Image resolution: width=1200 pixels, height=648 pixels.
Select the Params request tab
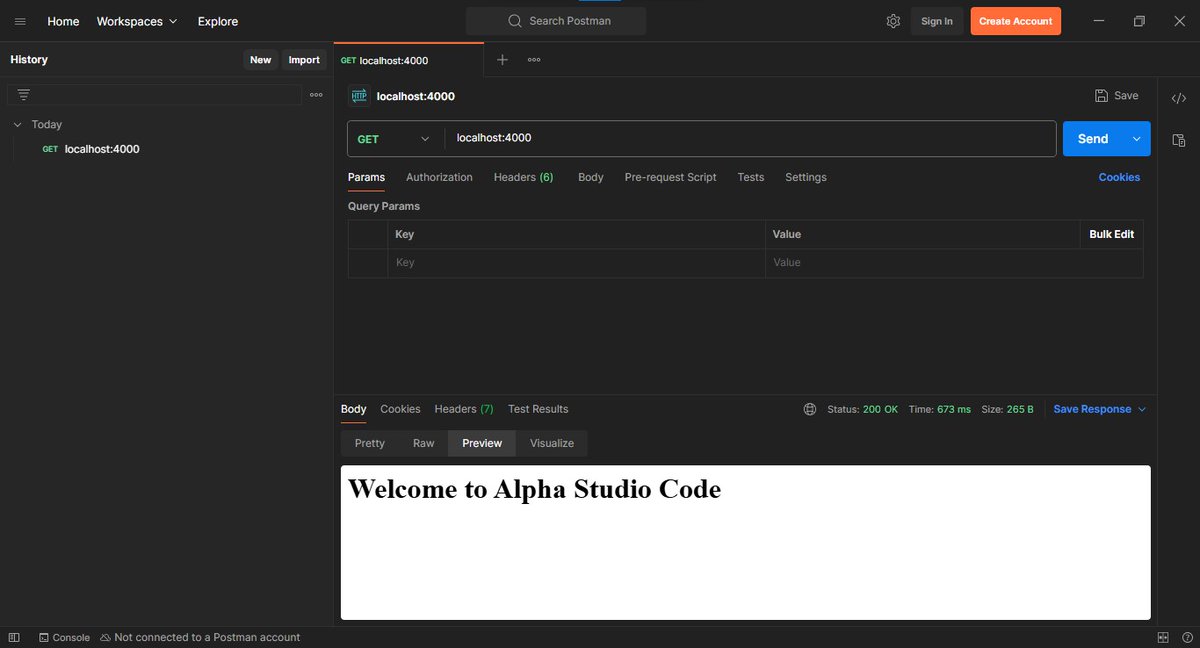(x=366, y=177)
